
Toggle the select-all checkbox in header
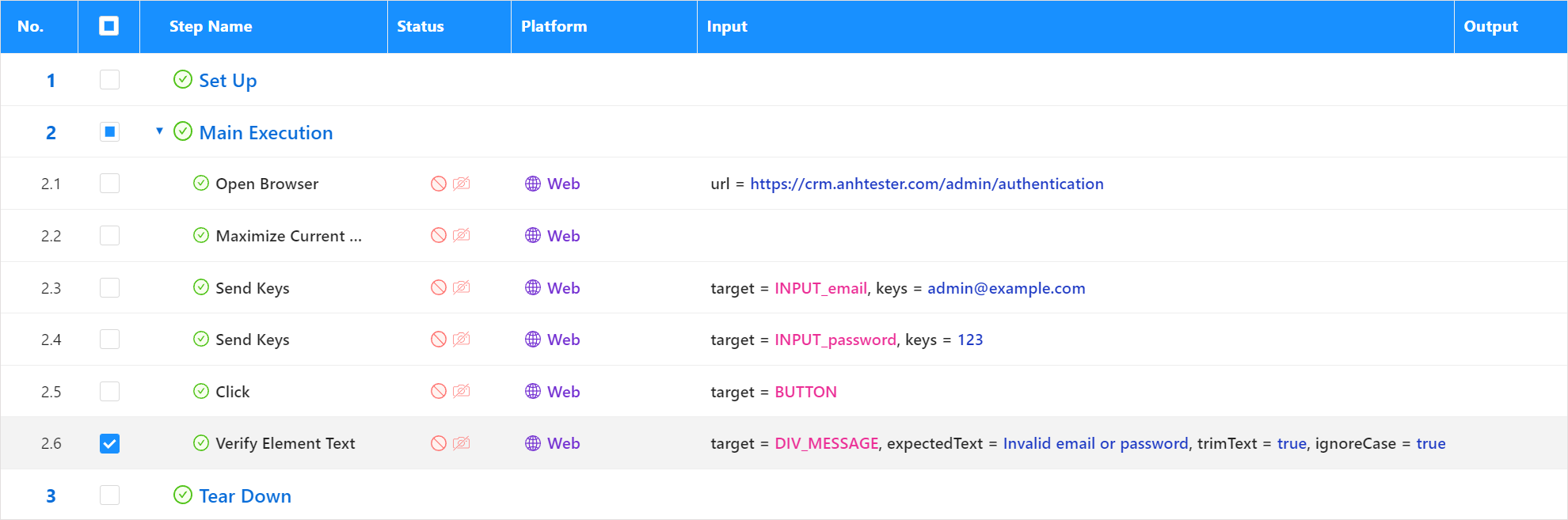coord(109,26)
